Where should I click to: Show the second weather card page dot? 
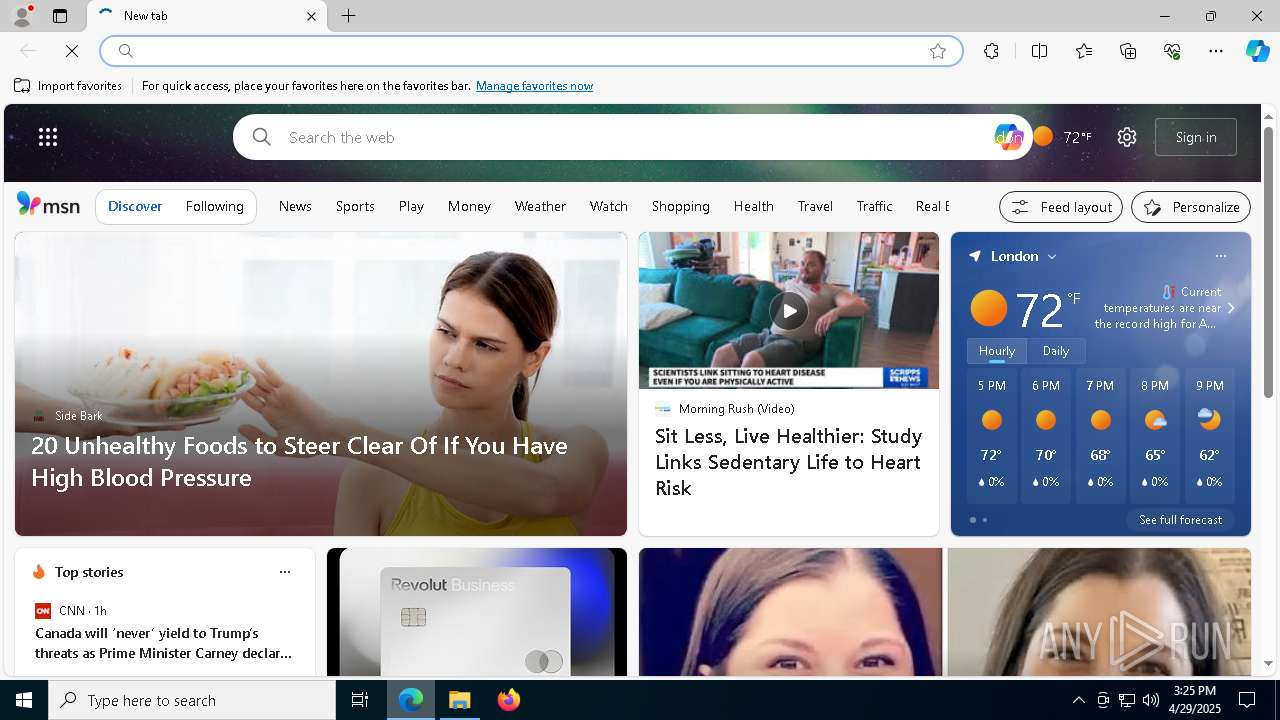985,520
